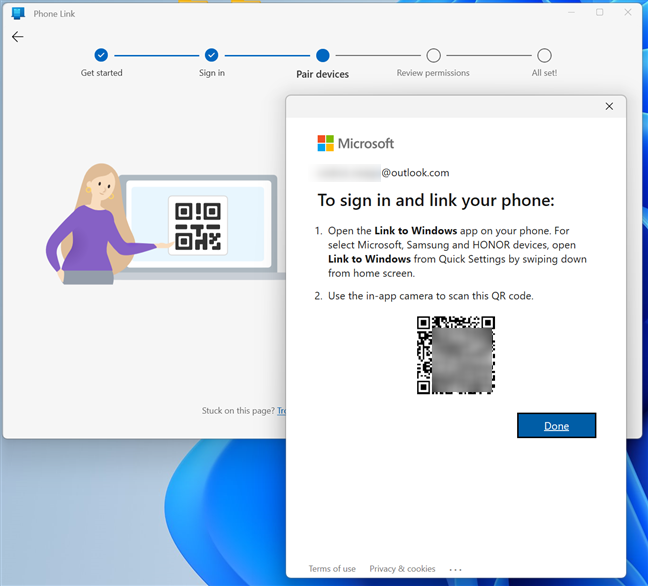Click the Done button
648x586 pixels.
tap(556, 425)
